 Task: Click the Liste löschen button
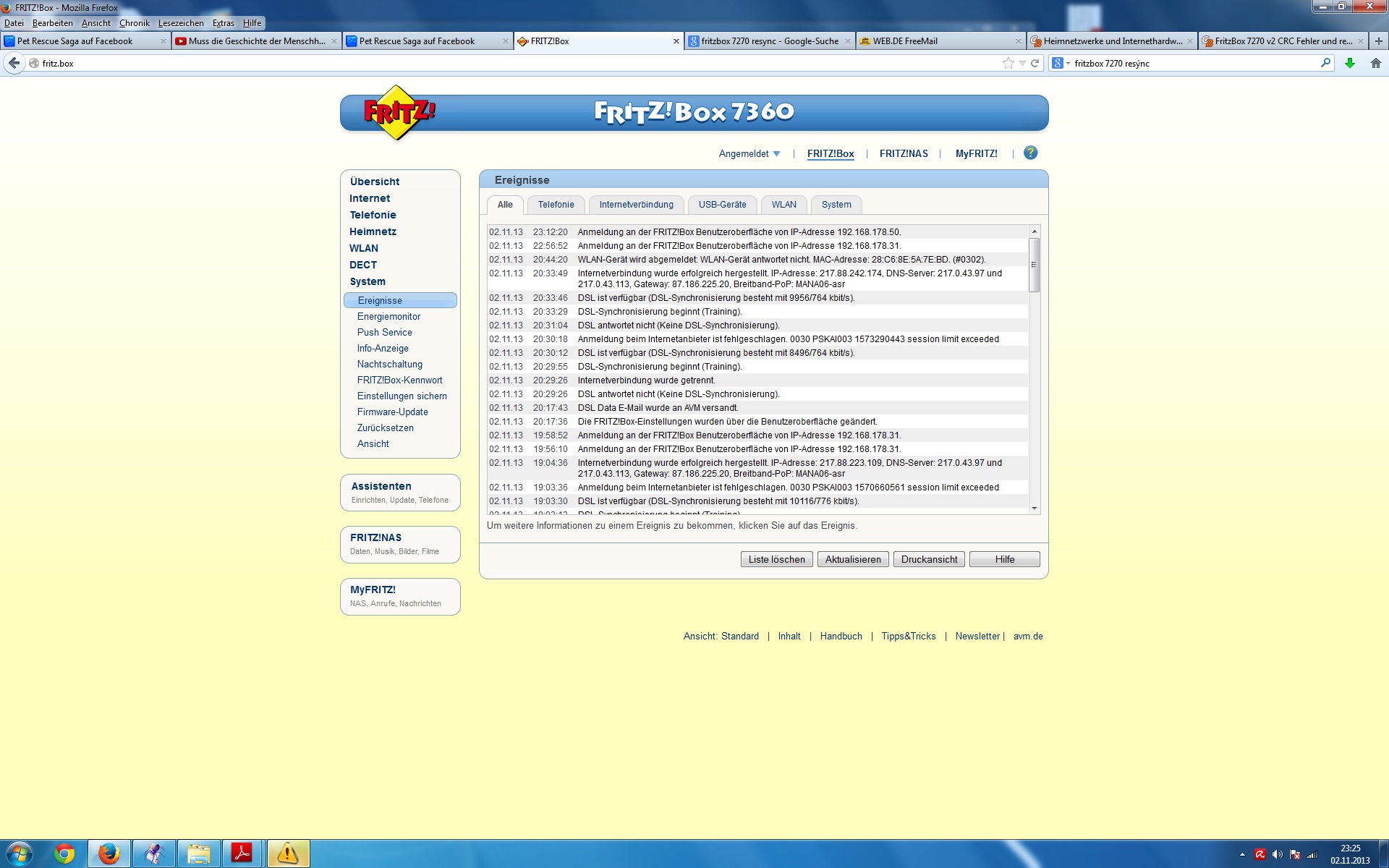776,559
